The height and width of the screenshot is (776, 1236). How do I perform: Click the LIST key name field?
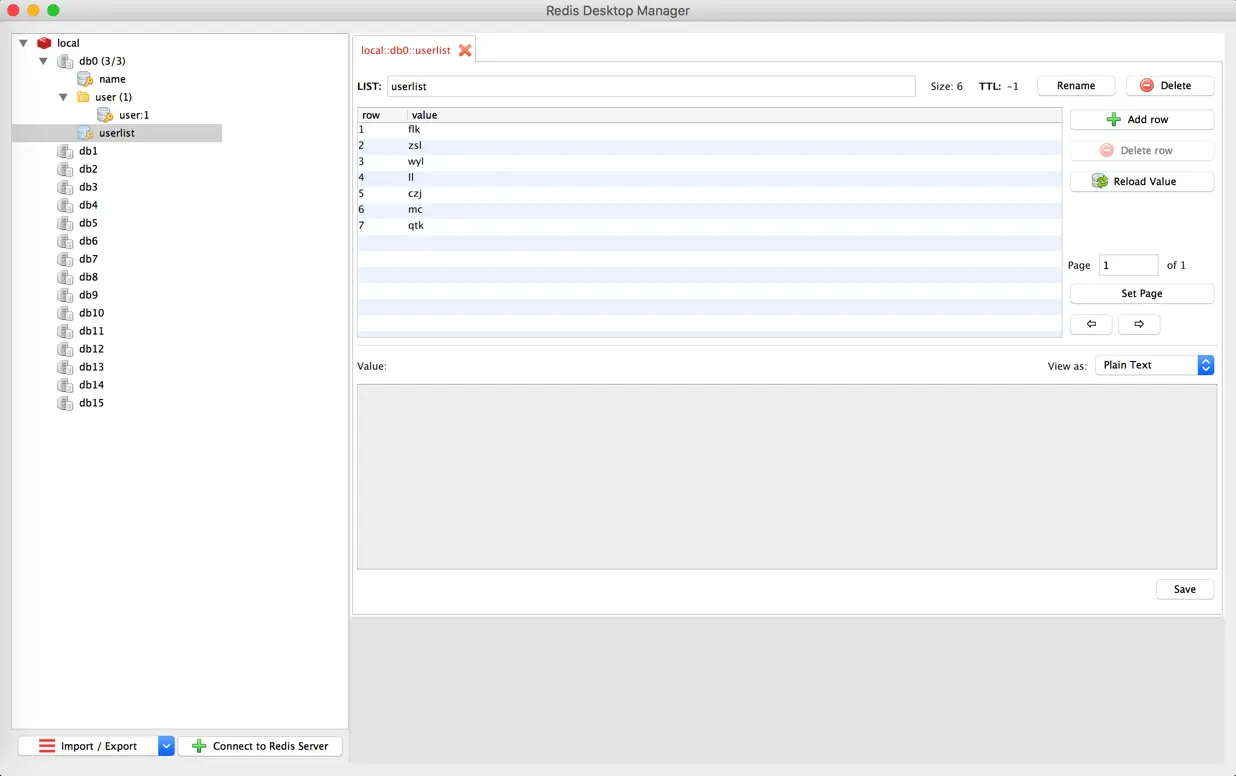pos(651,86)
